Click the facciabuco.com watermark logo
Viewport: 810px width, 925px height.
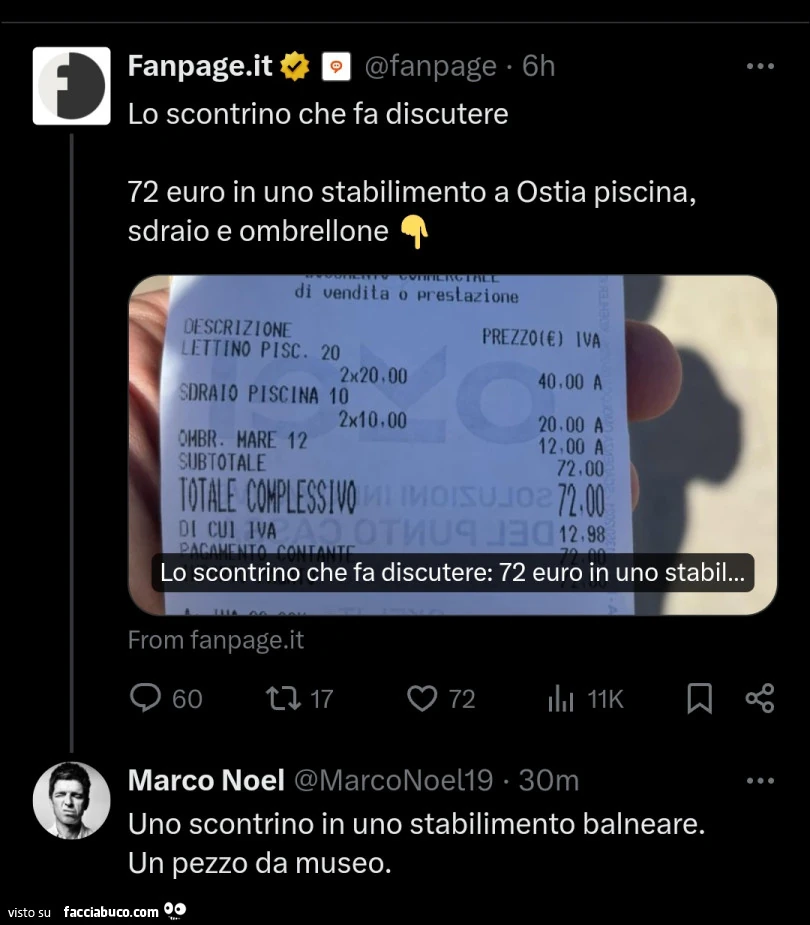[x=124, y=911]
